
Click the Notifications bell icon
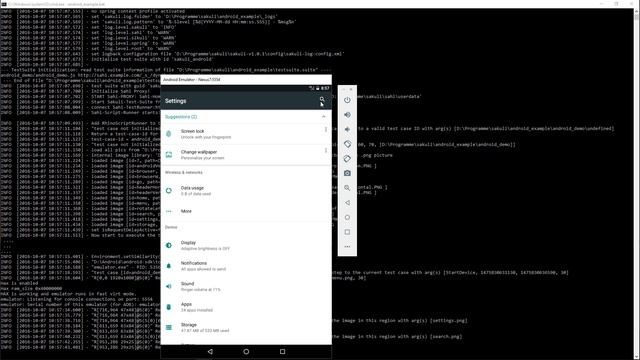tap(169, 266)
